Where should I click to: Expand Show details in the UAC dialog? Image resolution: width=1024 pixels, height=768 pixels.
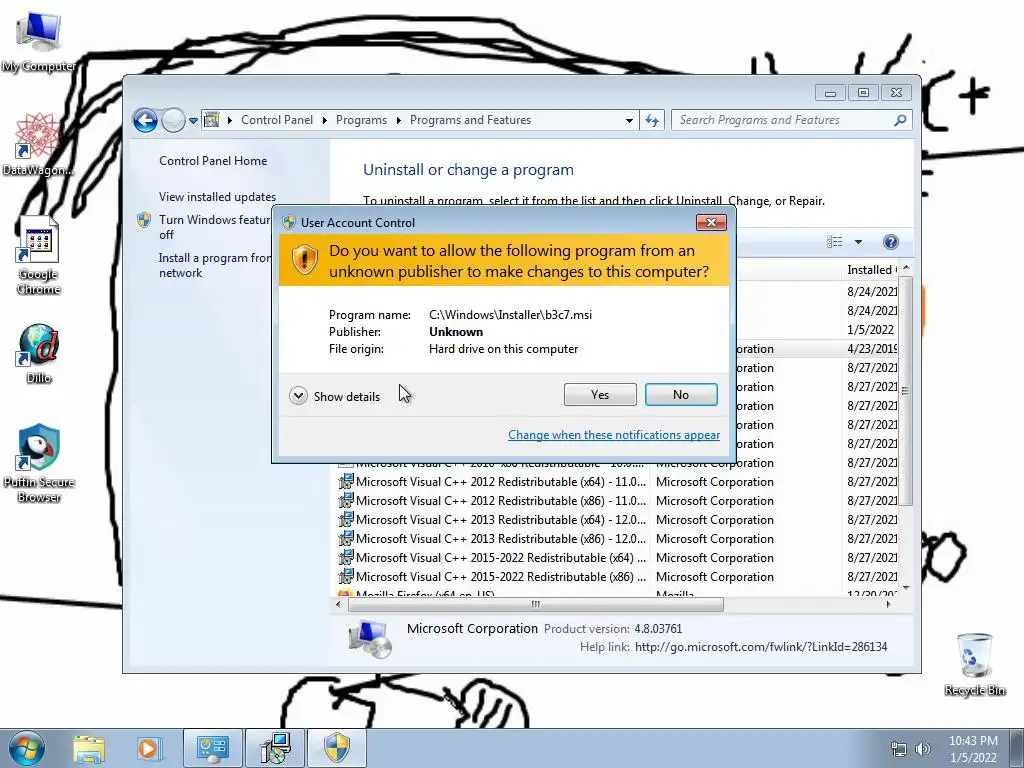[335, 396]
